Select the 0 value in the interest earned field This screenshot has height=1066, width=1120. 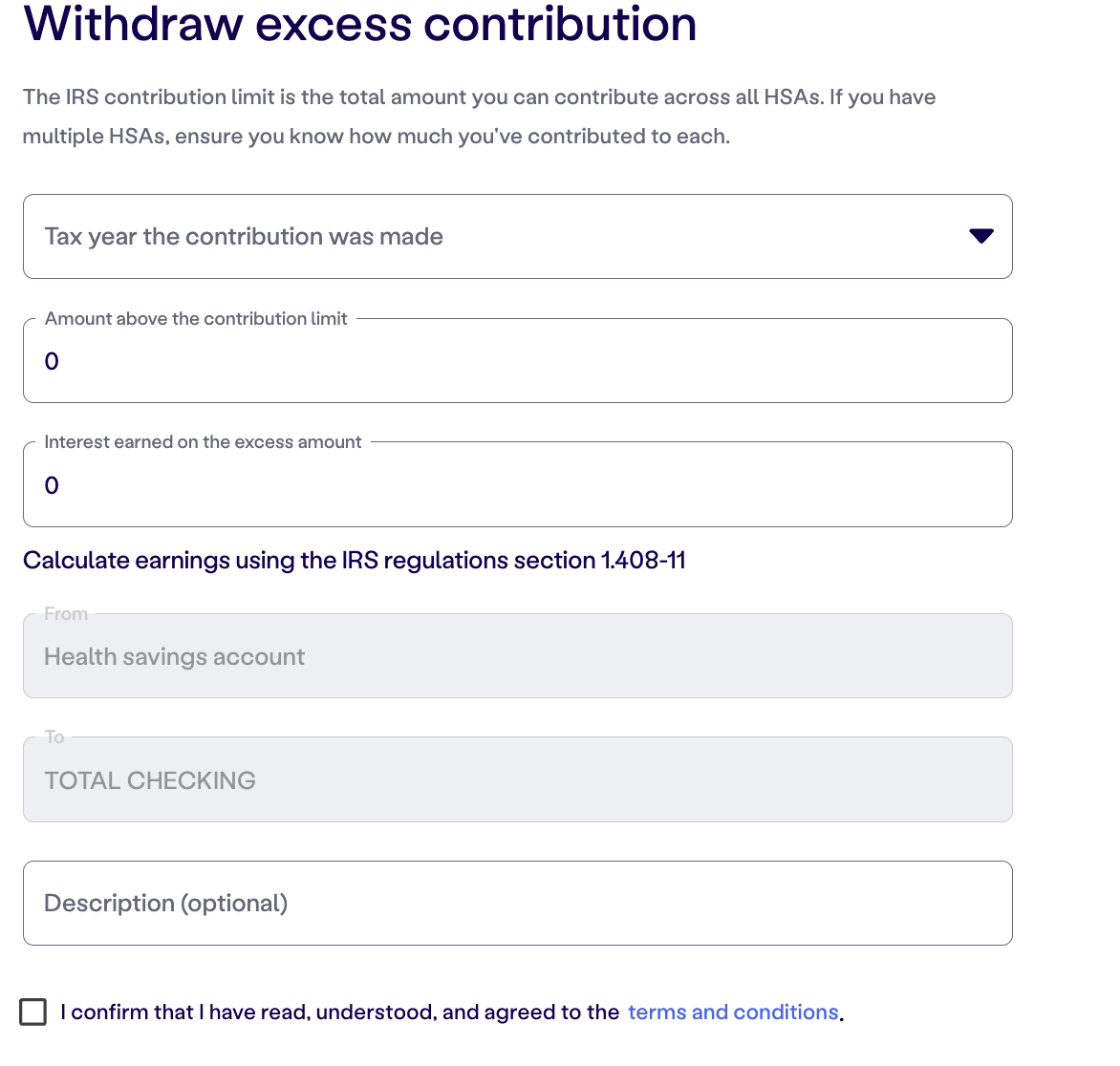(52, 485)
